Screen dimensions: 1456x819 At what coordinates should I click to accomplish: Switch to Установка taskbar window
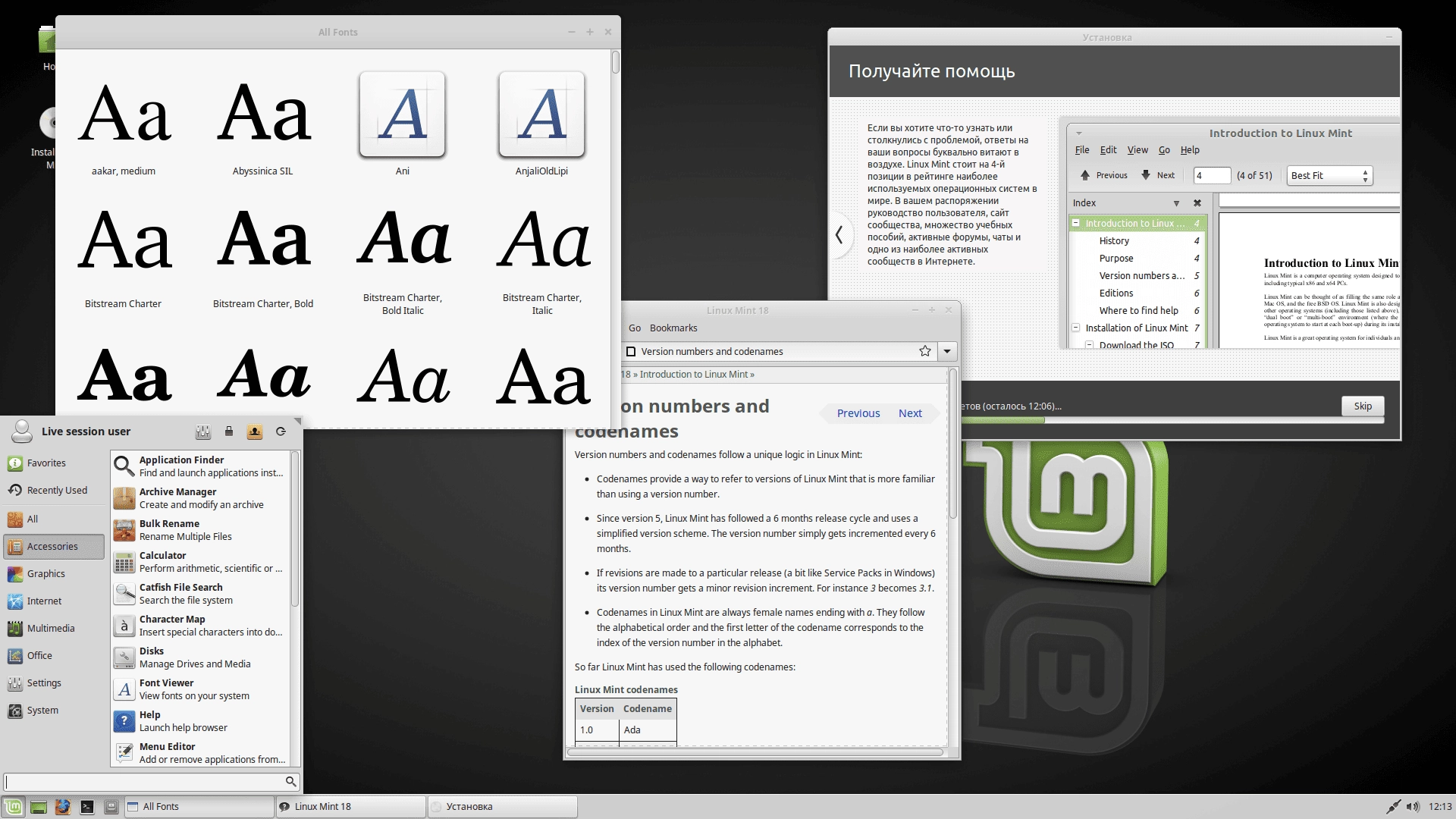[x=503, y=807]
